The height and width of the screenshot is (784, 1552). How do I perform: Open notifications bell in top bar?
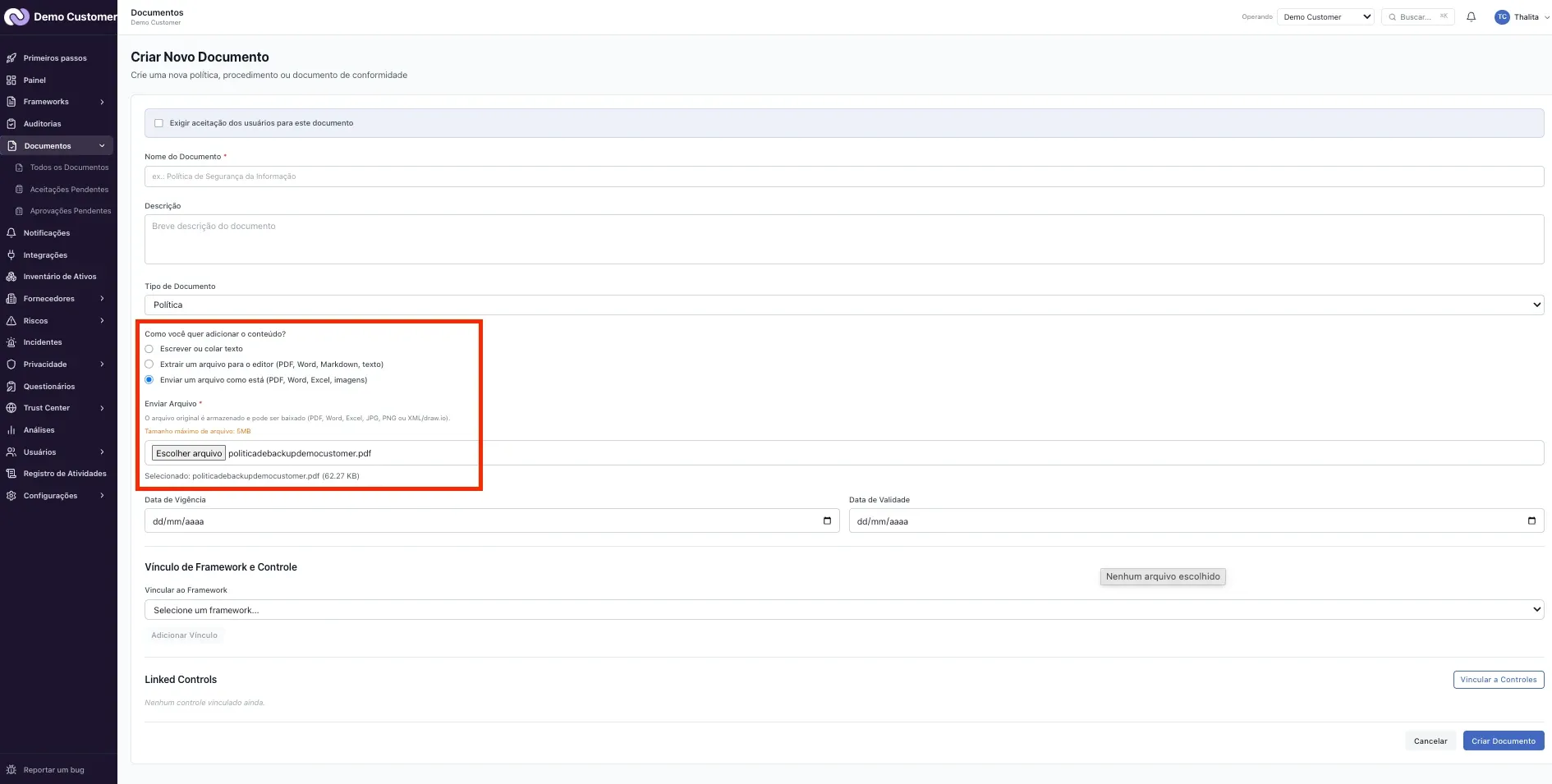pyautogui.click(x=1472, y=16)
